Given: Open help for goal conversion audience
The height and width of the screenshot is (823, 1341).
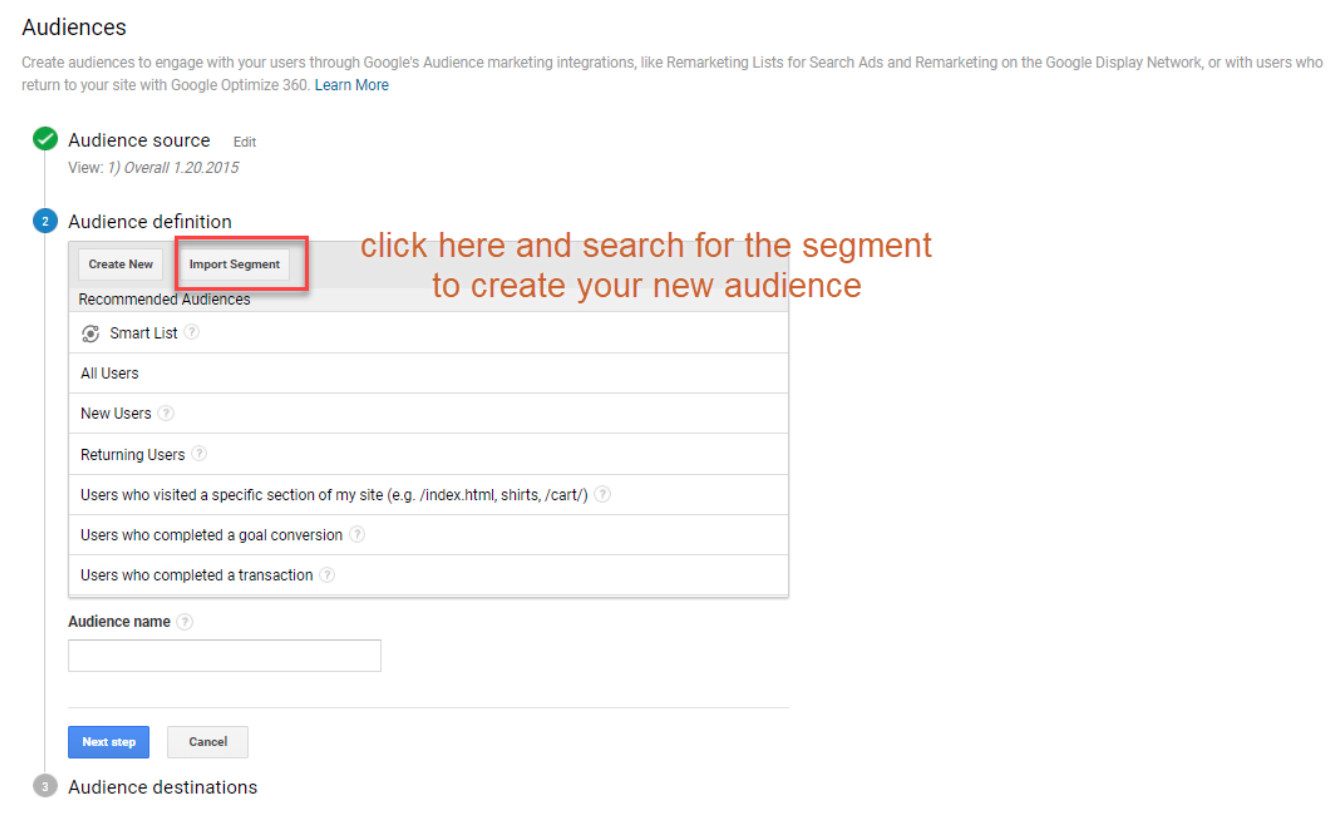Looking at the screenshot, I should pyautogui.click(x=357, y=535).
